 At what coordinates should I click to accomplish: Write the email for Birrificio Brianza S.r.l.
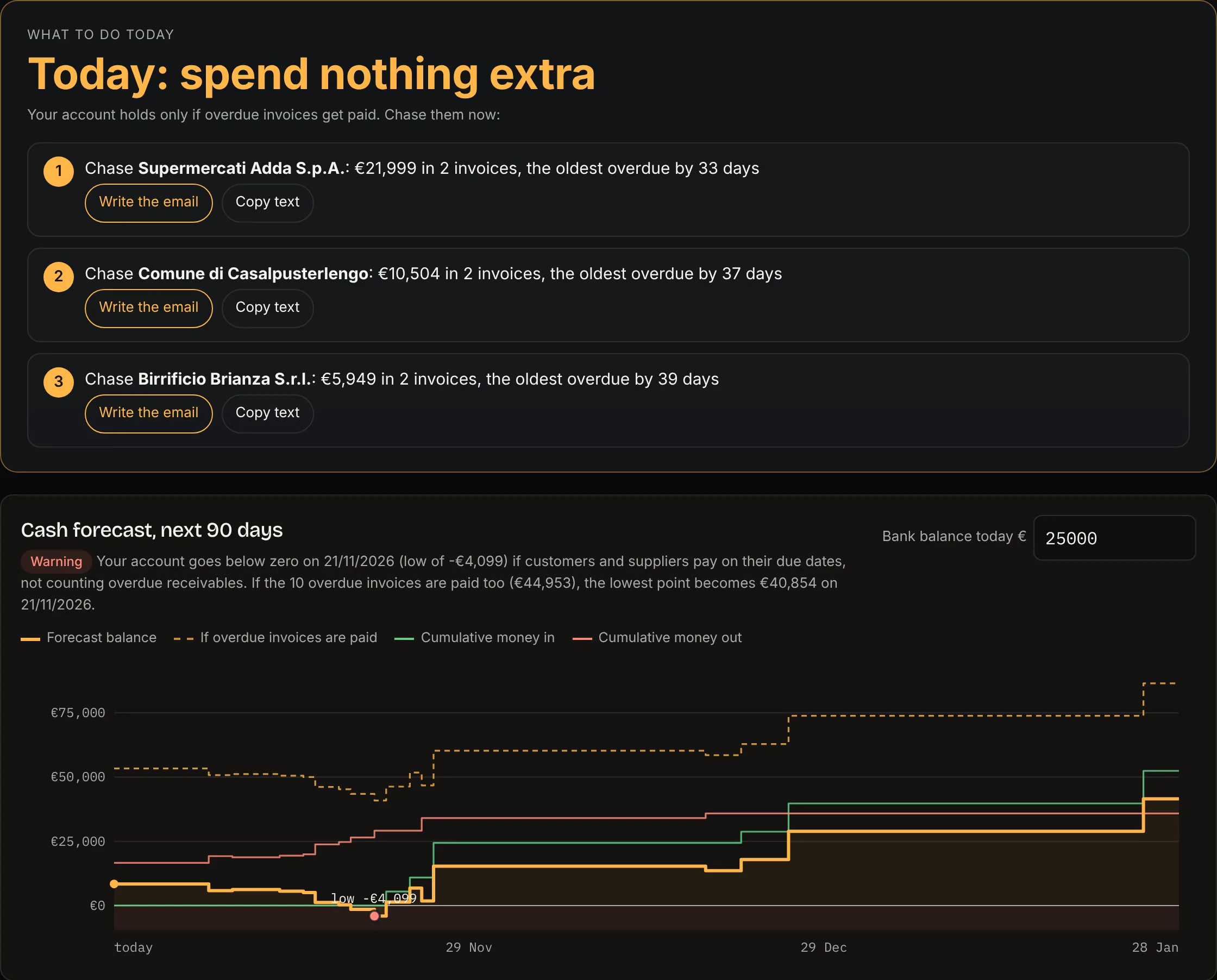[148, 413]
